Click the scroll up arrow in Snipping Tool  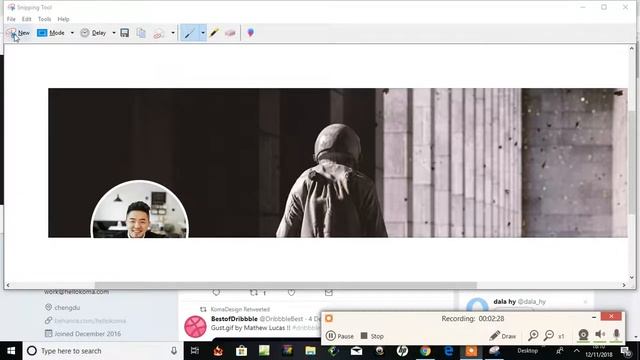coord(632,48)
